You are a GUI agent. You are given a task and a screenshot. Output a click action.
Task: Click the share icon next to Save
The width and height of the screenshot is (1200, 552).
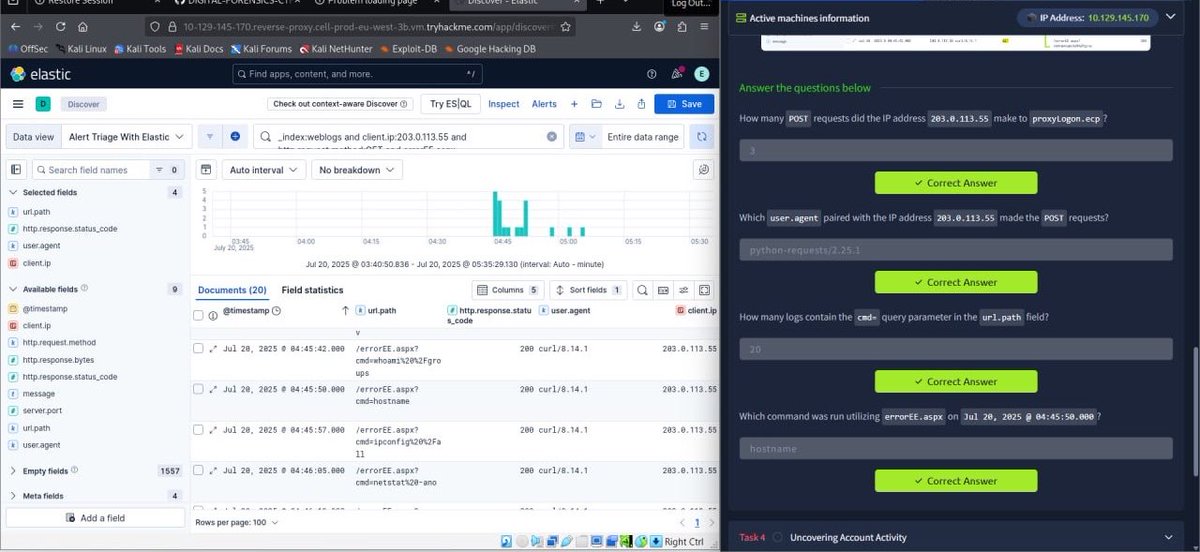640,104
